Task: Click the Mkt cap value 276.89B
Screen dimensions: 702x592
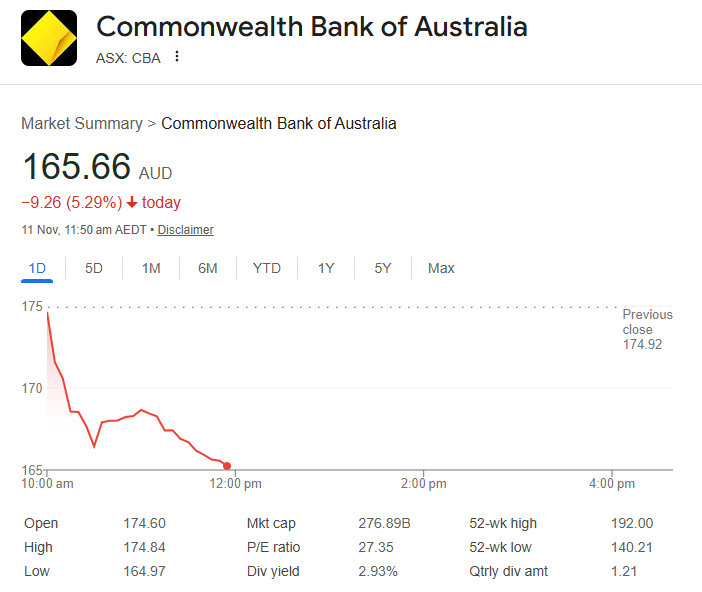Action: [384, 523]
